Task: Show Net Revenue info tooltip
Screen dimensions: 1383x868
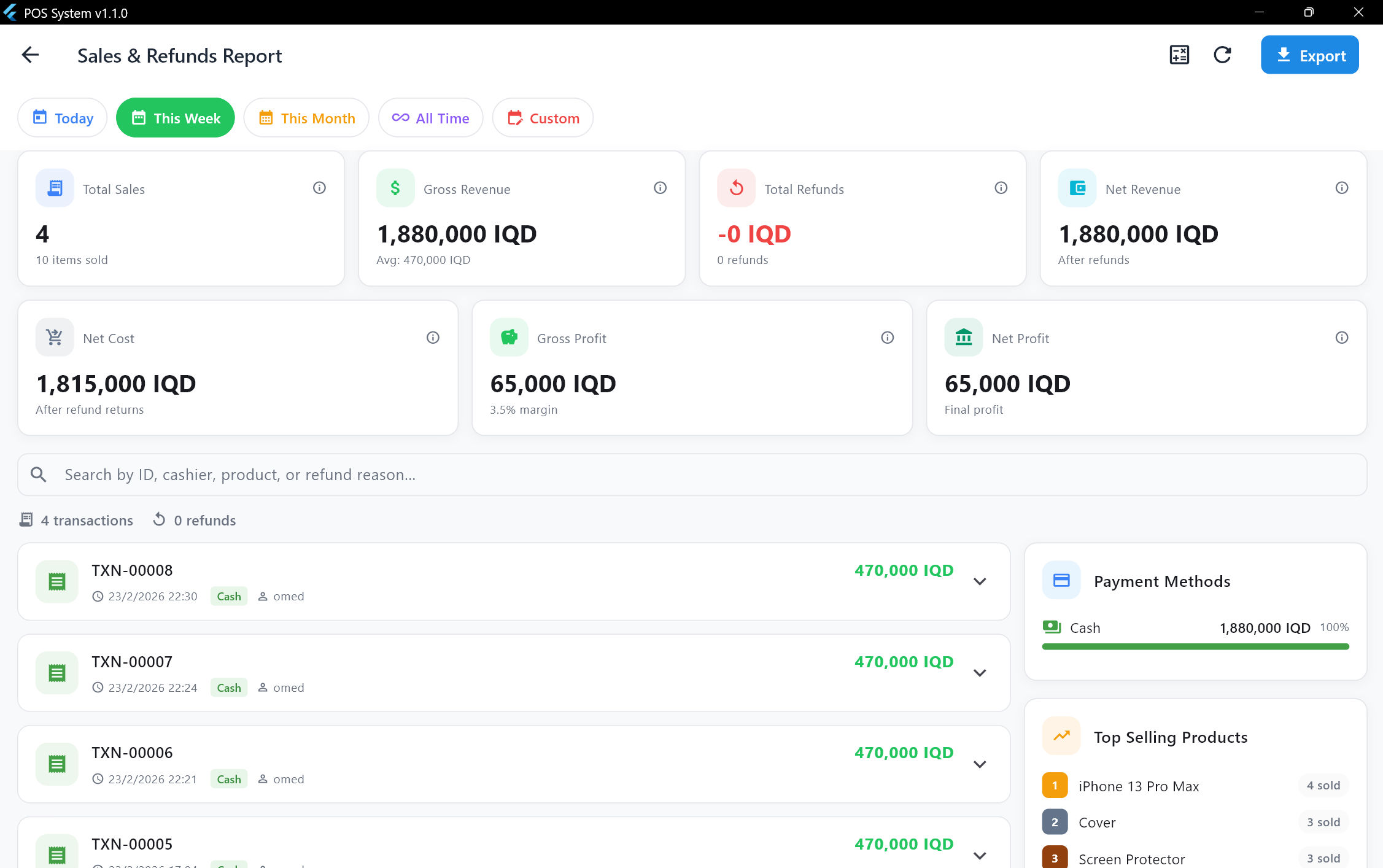Action: (1341, 188)
